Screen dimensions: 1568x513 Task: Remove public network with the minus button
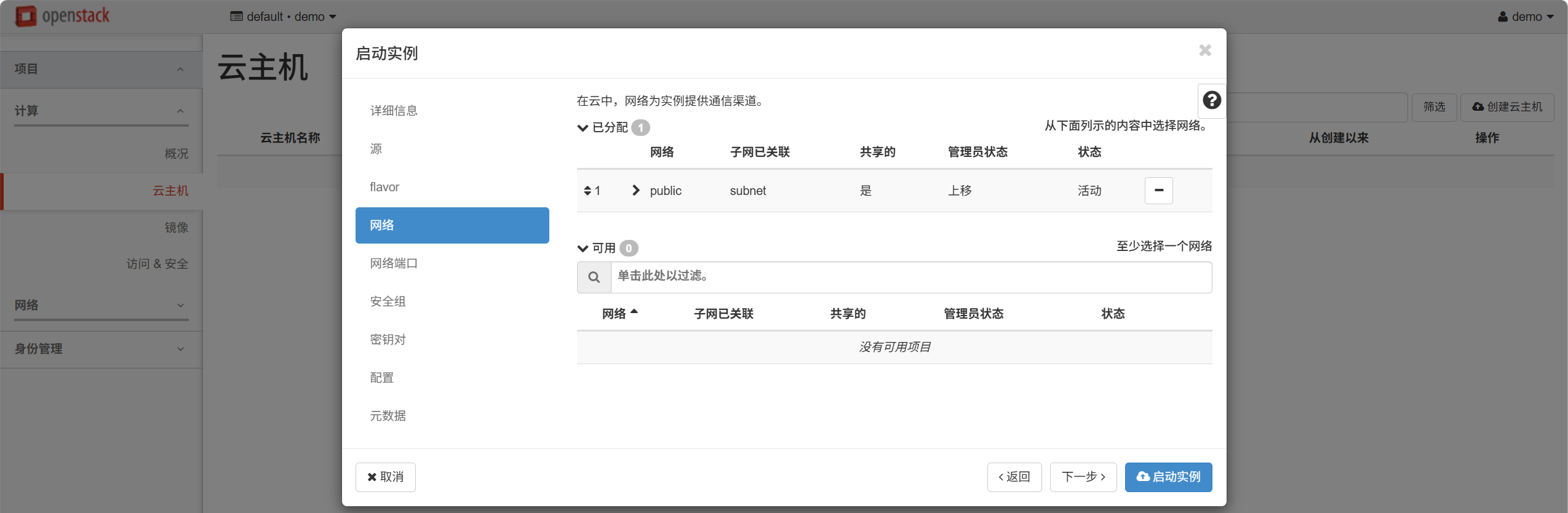tap(1158, 191)
